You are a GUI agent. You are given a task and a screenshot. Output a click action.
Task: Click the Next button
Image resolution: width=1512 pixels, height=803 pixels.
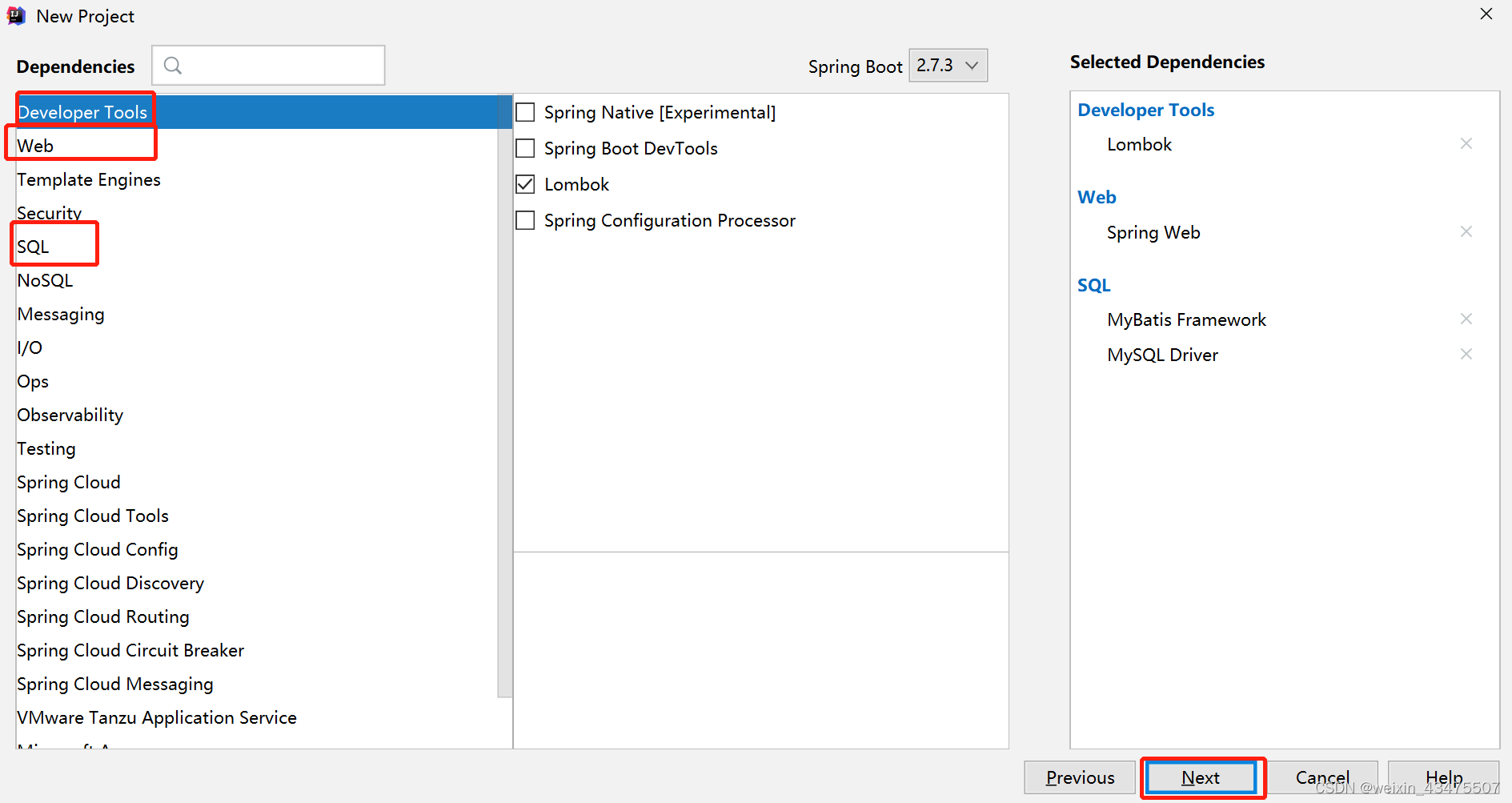1201,777
